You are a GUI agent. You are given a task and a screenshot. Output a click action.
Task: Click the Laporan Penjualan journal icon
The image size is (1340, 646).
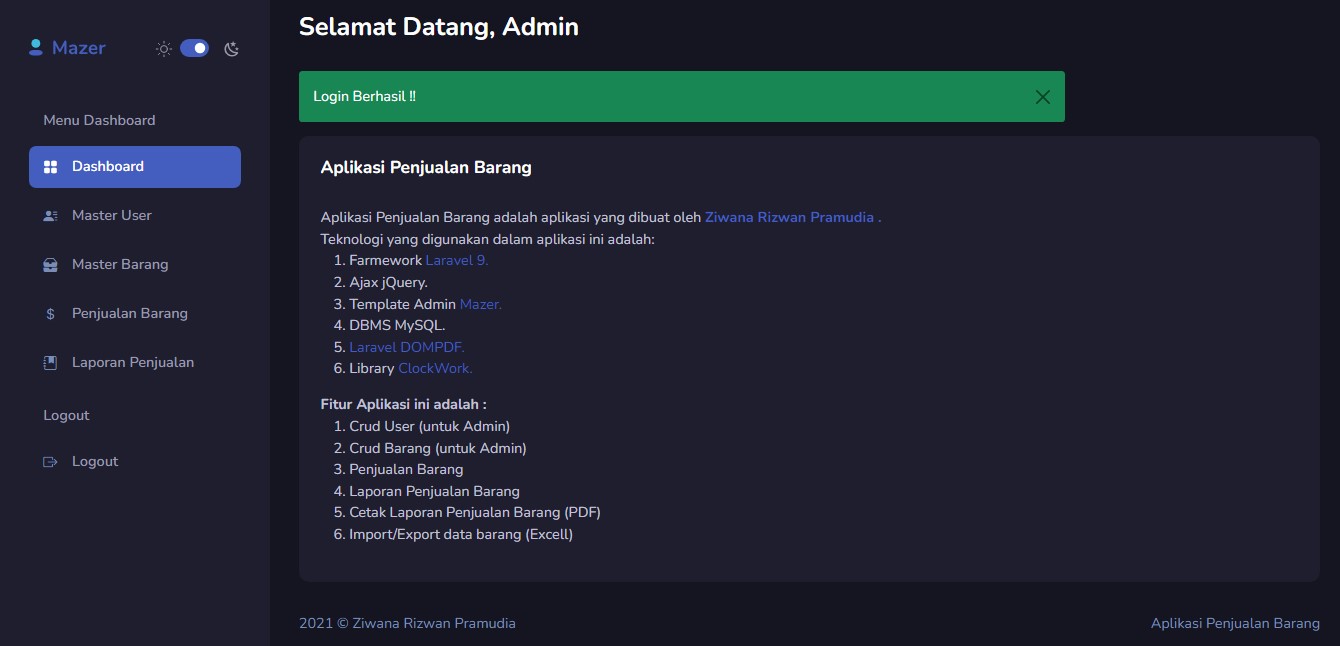(51, 363)
